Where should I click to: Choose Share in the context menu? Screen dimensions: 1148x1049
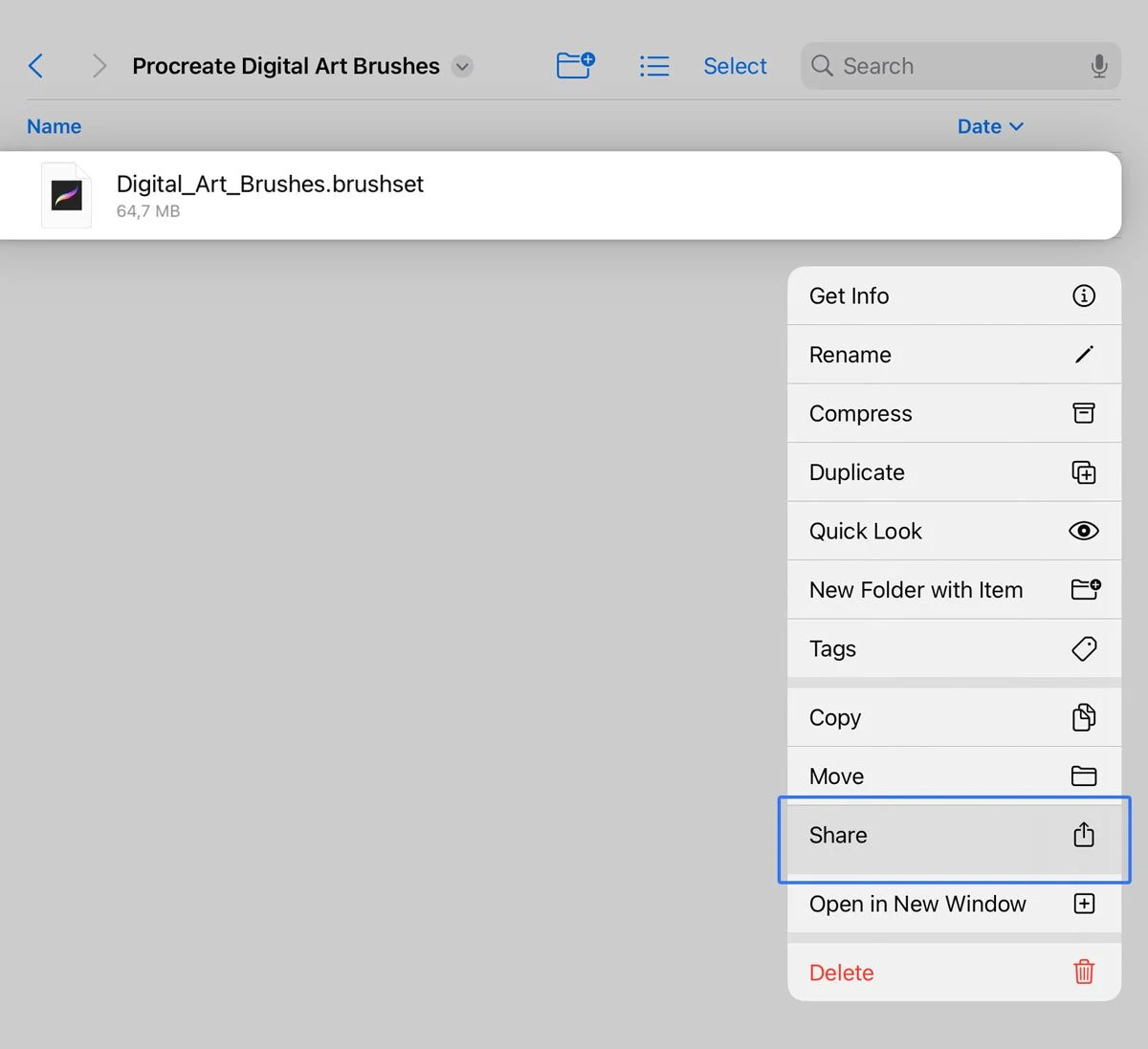click(x=954, y=835)
